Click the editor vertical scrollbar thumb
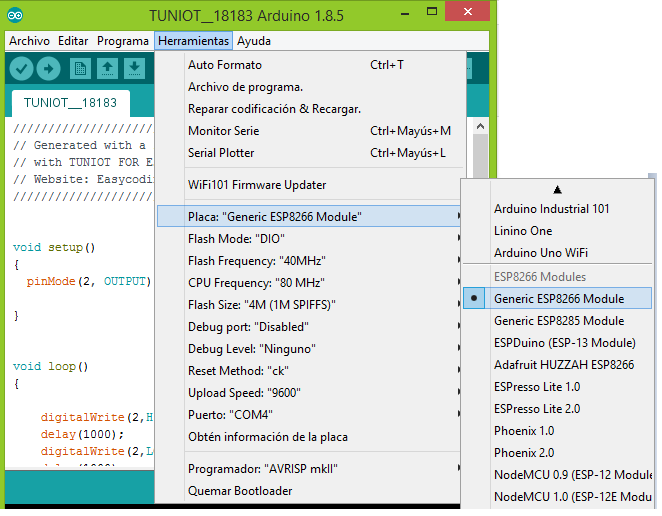This screenshot has height=516, width=662. (x=480, y=156)
